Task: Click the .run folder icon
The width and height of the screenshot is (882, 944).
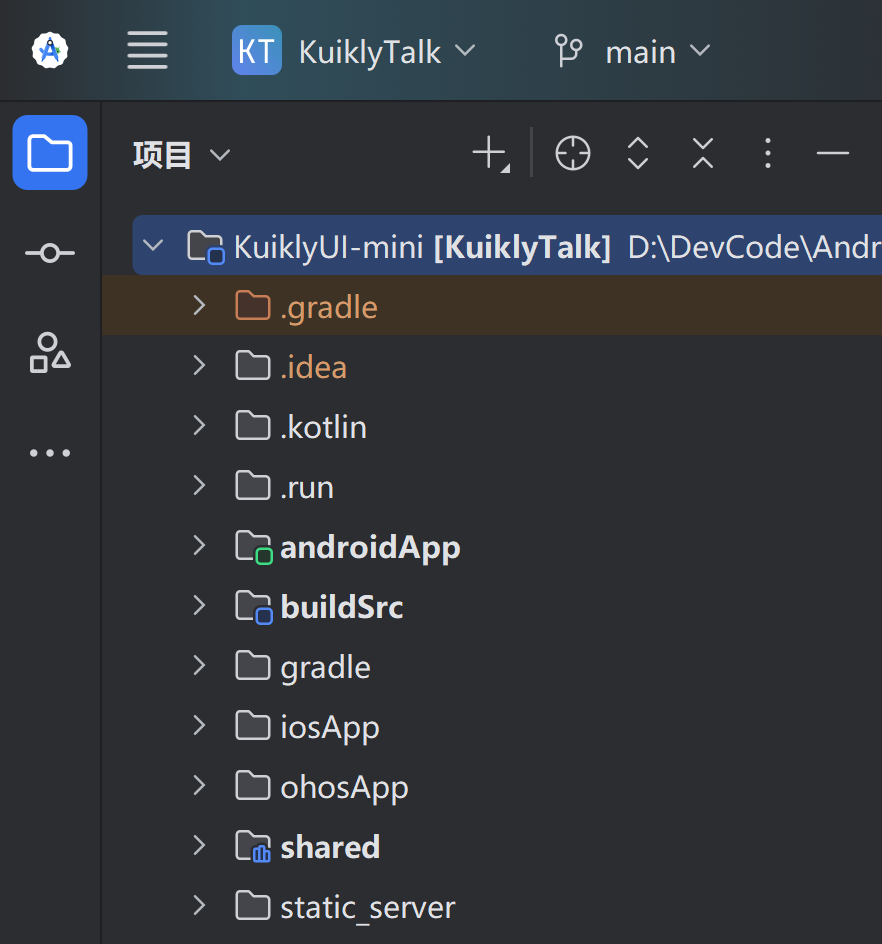Action: [x=252, y=485]
